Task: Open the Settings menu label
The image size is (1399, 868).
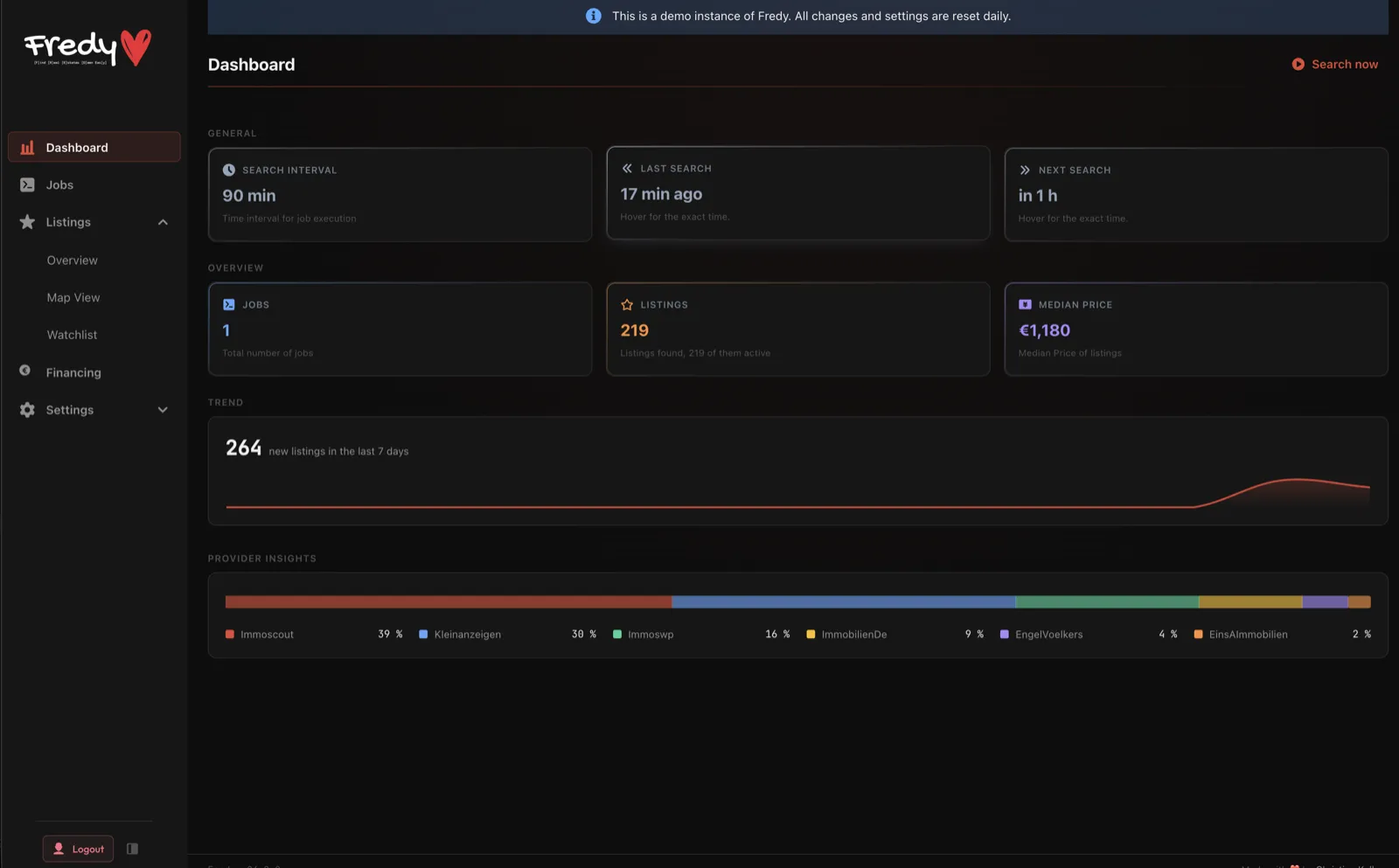Action: pos(70,410)
